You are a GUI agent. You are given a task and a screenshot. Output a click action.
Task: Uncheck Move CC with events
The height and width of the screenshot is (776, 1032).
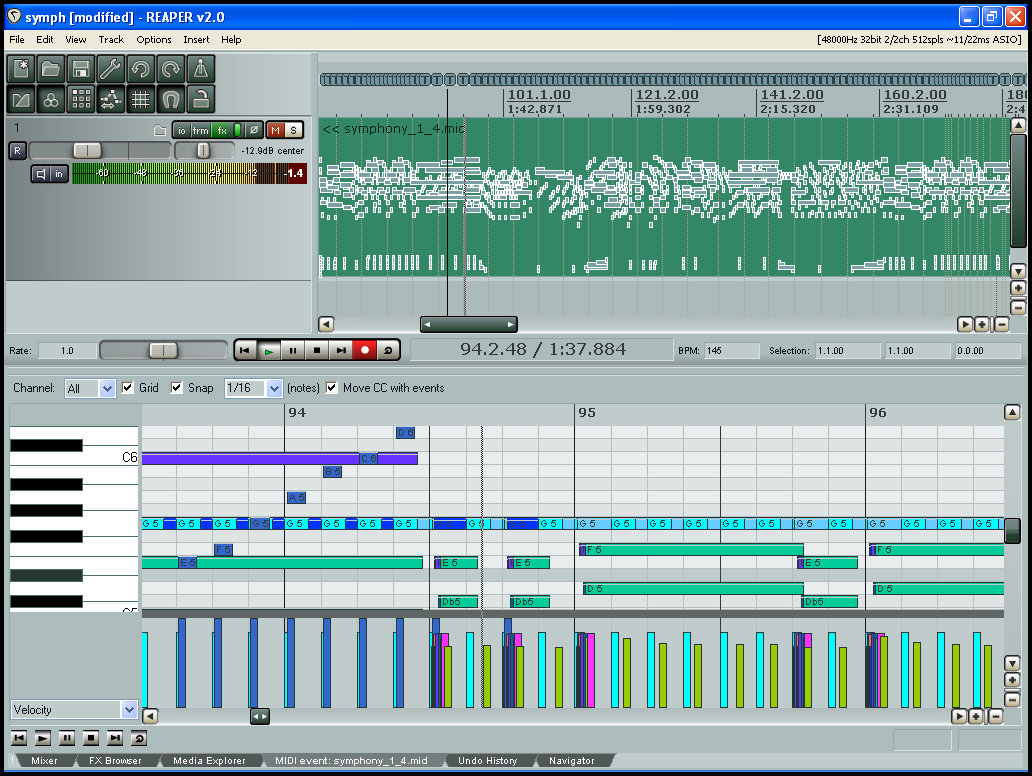coord(331,388)
